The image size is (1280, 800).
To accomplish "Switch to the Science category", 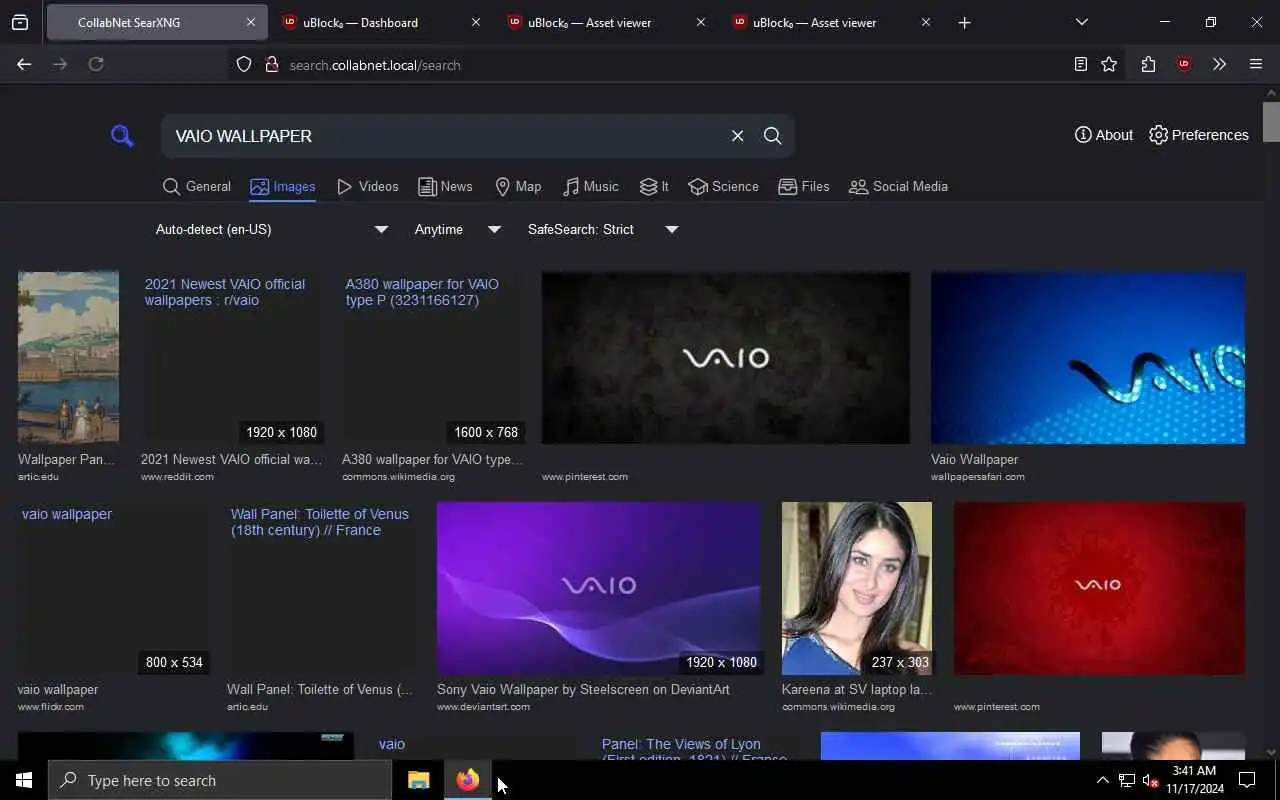I will click(x=723, y=186).
